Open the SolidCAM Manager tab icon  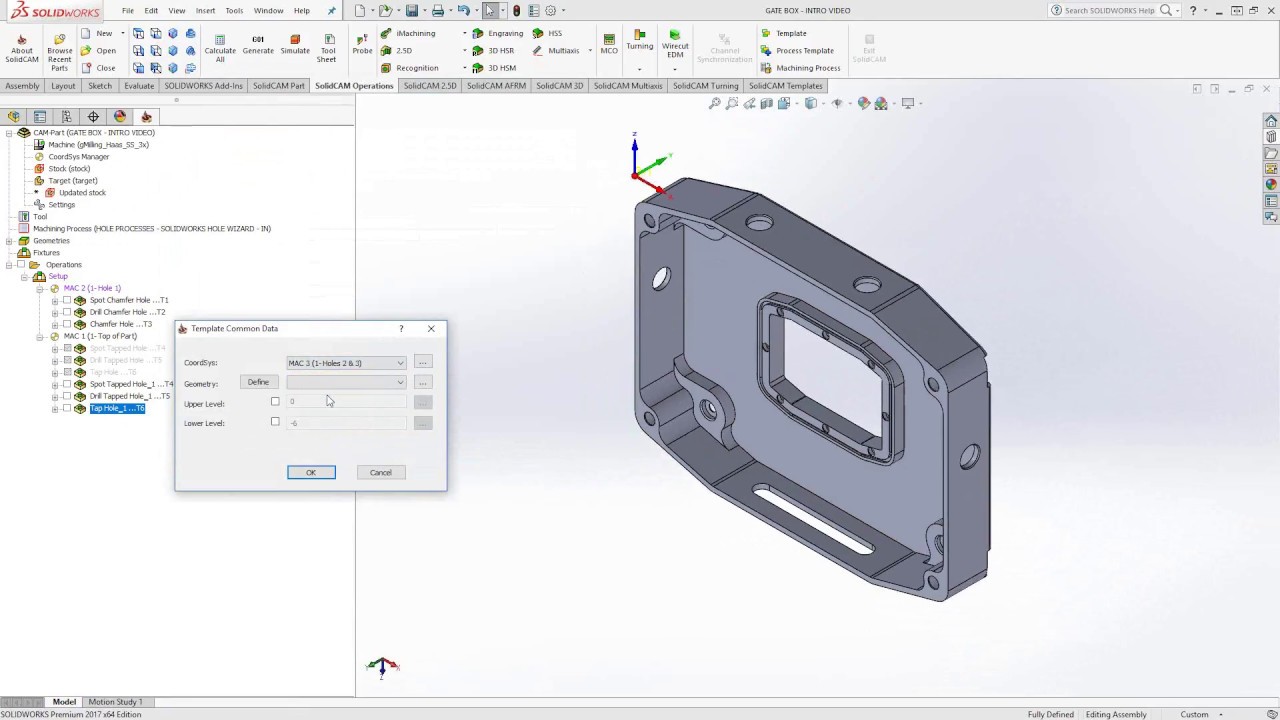pyautogui.click(x=146, y=117)
